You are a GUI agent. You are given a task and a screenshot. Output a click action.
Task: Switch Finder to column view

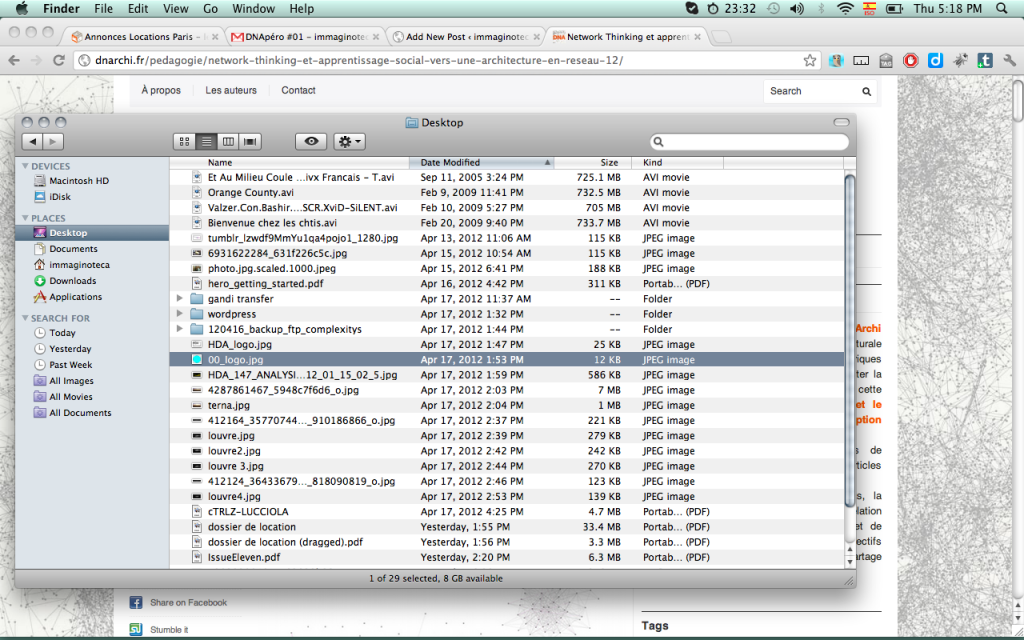coord(228,142)
